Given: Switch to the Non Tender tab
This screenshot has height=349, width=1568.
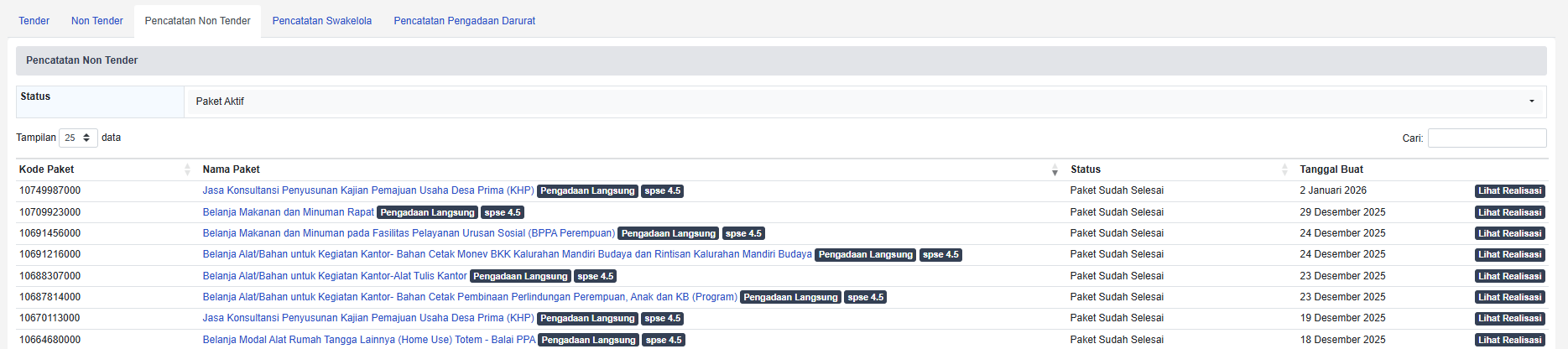Looking at the screenshot, I should click(x=96, y=21).
